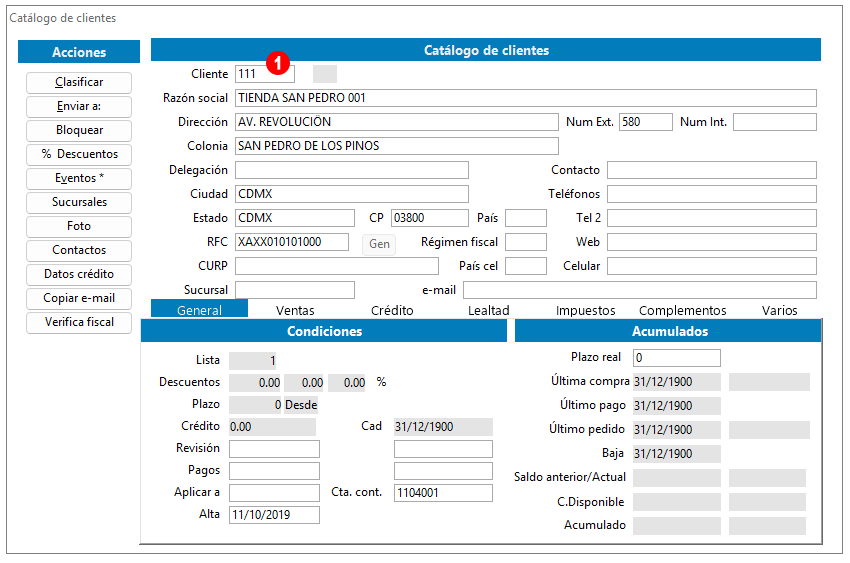850x563 pixels.
Task: Click the Plazo real field
Action: (x=677, y=358)
